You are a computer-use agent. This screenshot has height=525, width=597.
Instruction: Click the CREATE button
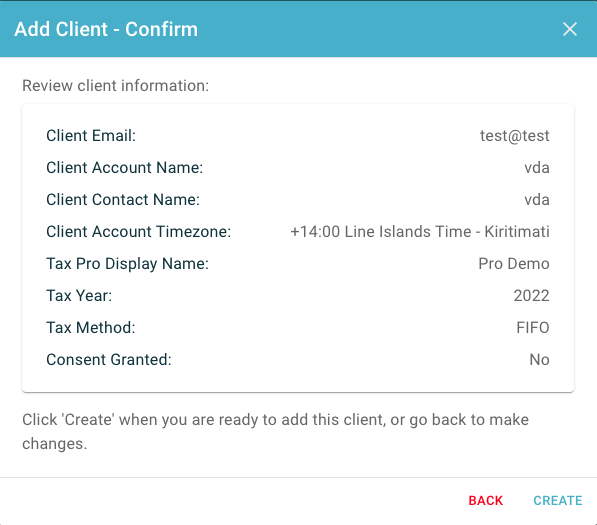pyautogui.click(x=558, y=500)
